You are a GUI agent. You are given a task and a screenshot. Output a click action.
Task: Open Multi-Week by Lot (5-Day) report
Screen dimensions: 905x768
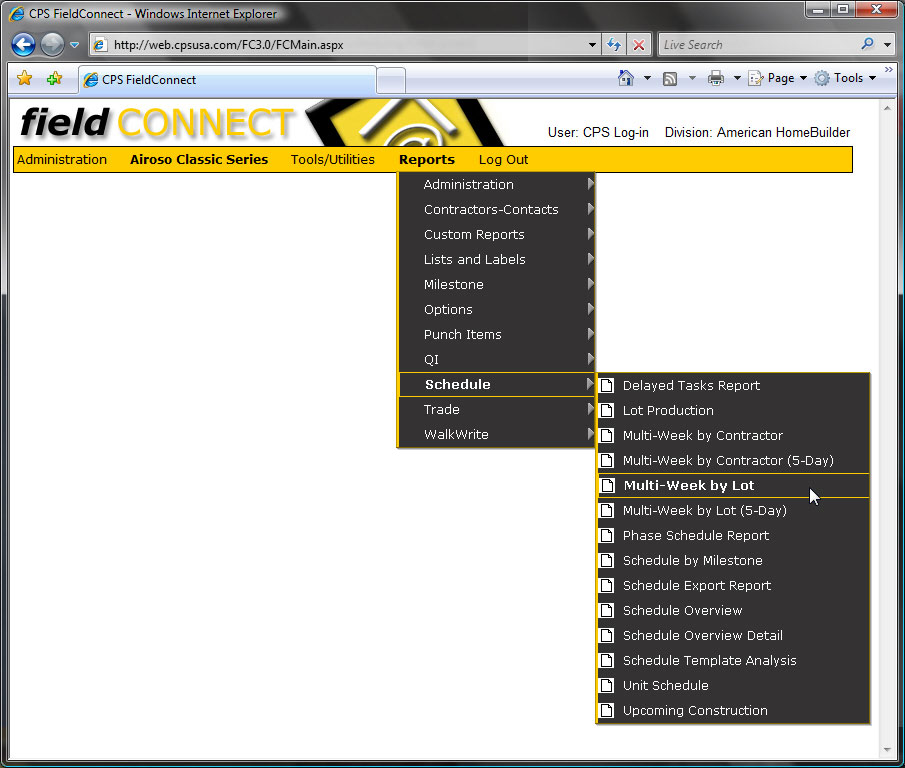(733, 511)
